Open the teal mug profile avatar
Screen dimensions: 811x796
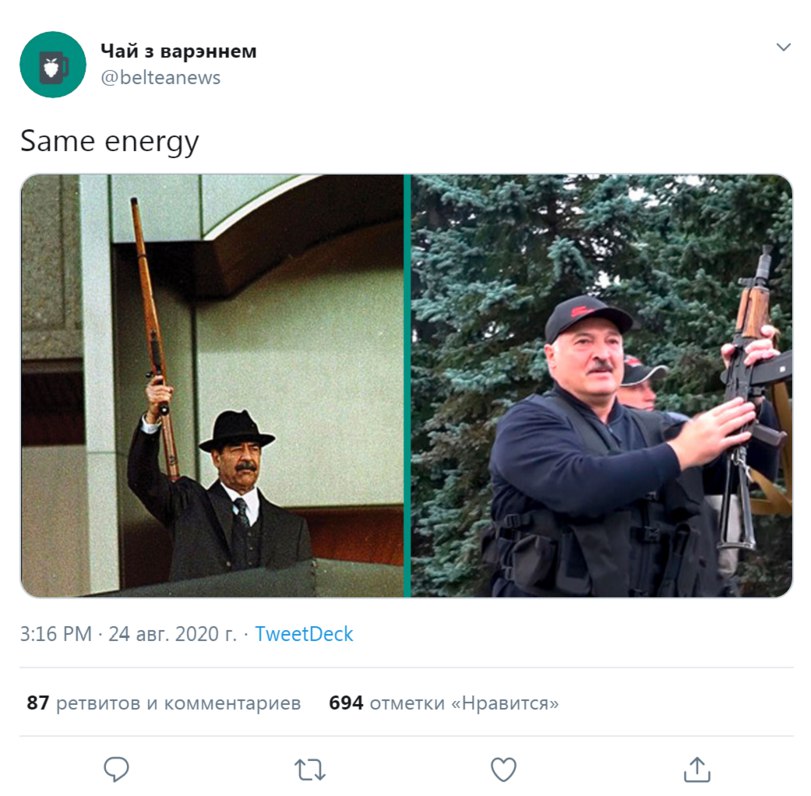tap(53, 65)
